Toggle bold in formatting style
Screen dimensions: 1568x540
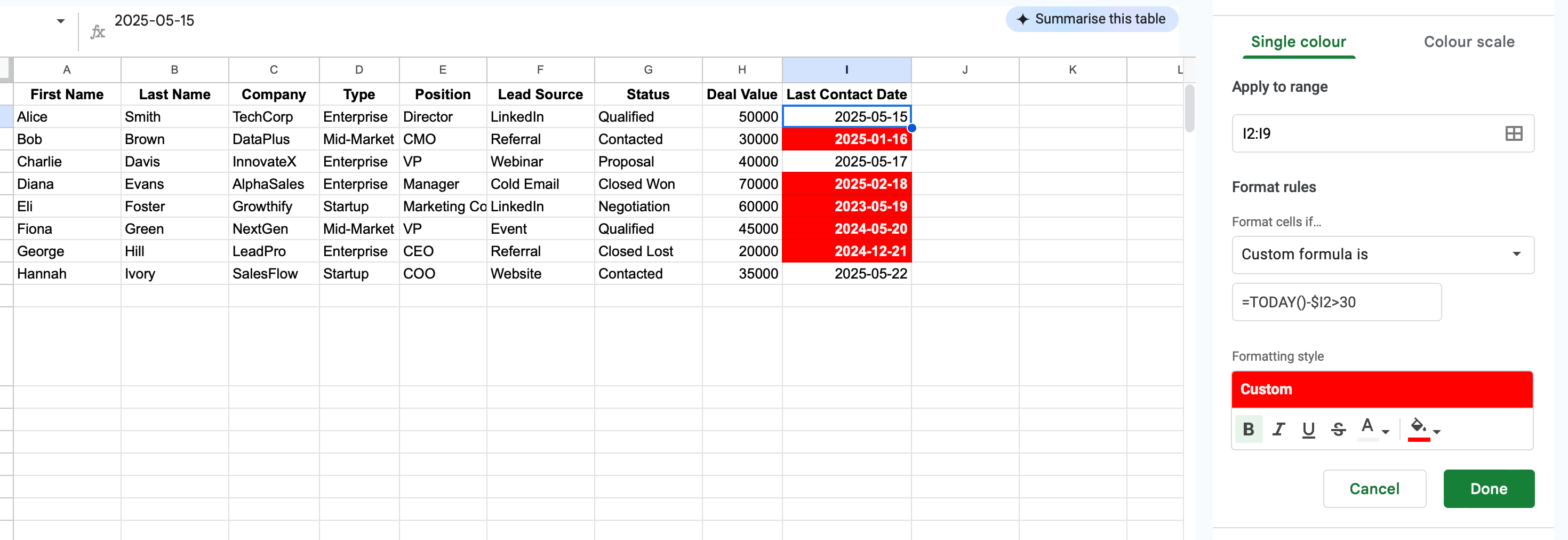click(x=1248, y=429)
